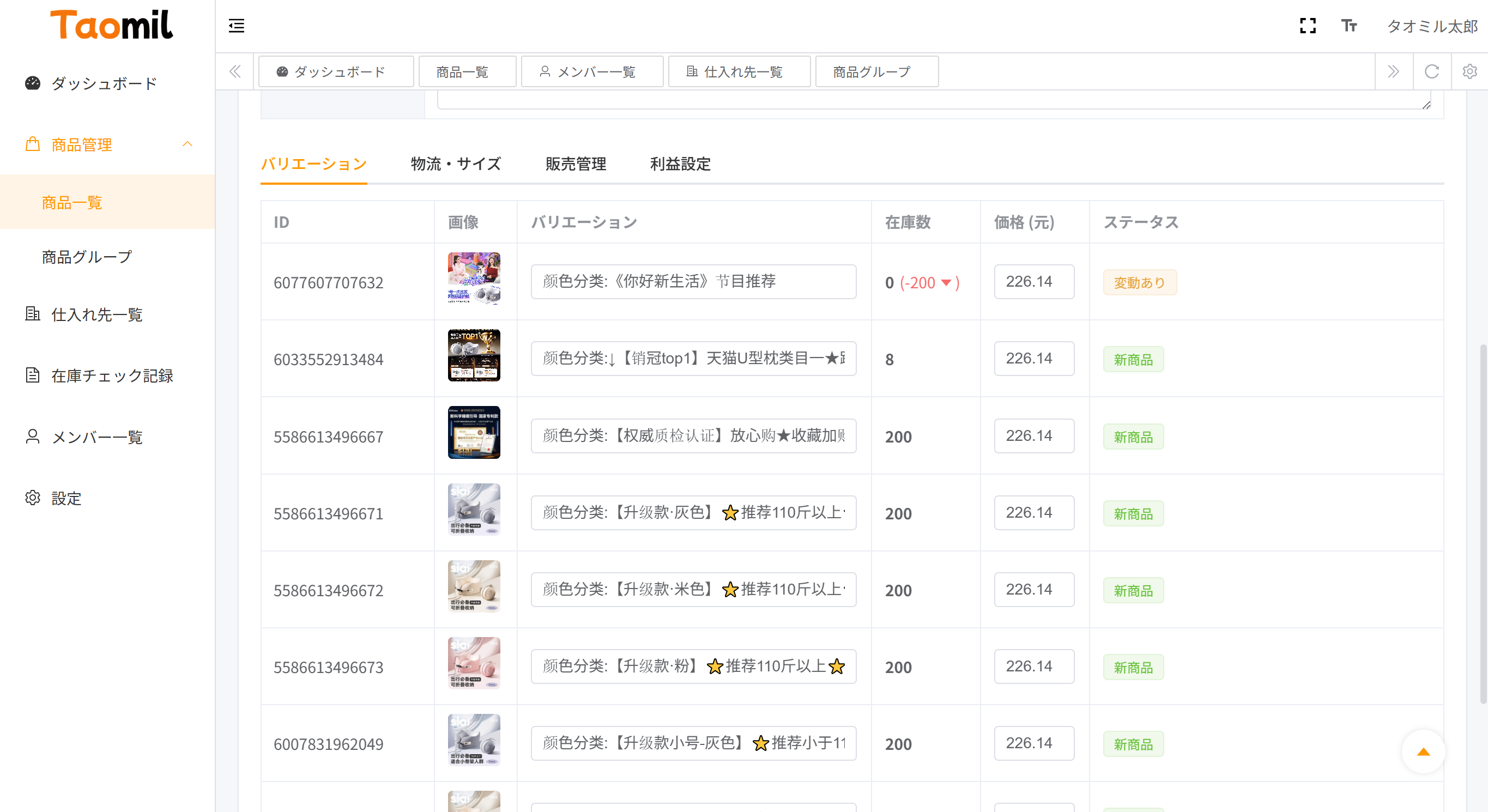
Task: Edit variation field 升级款小号-灰色
Action: click(693, 743)
